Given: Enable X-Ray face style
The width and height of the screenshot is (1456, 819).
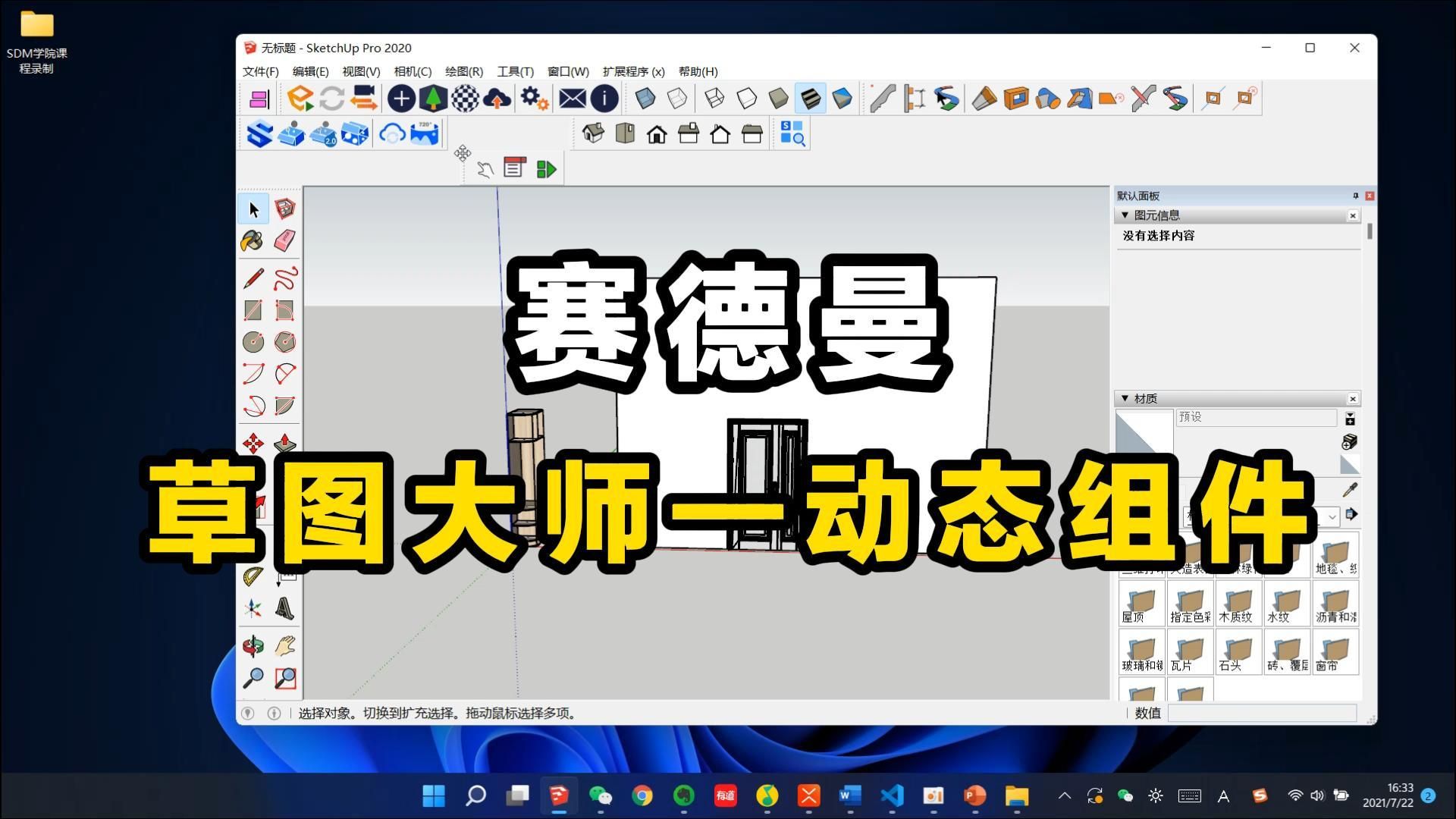Looking at the screenshot, I should 645,99.
